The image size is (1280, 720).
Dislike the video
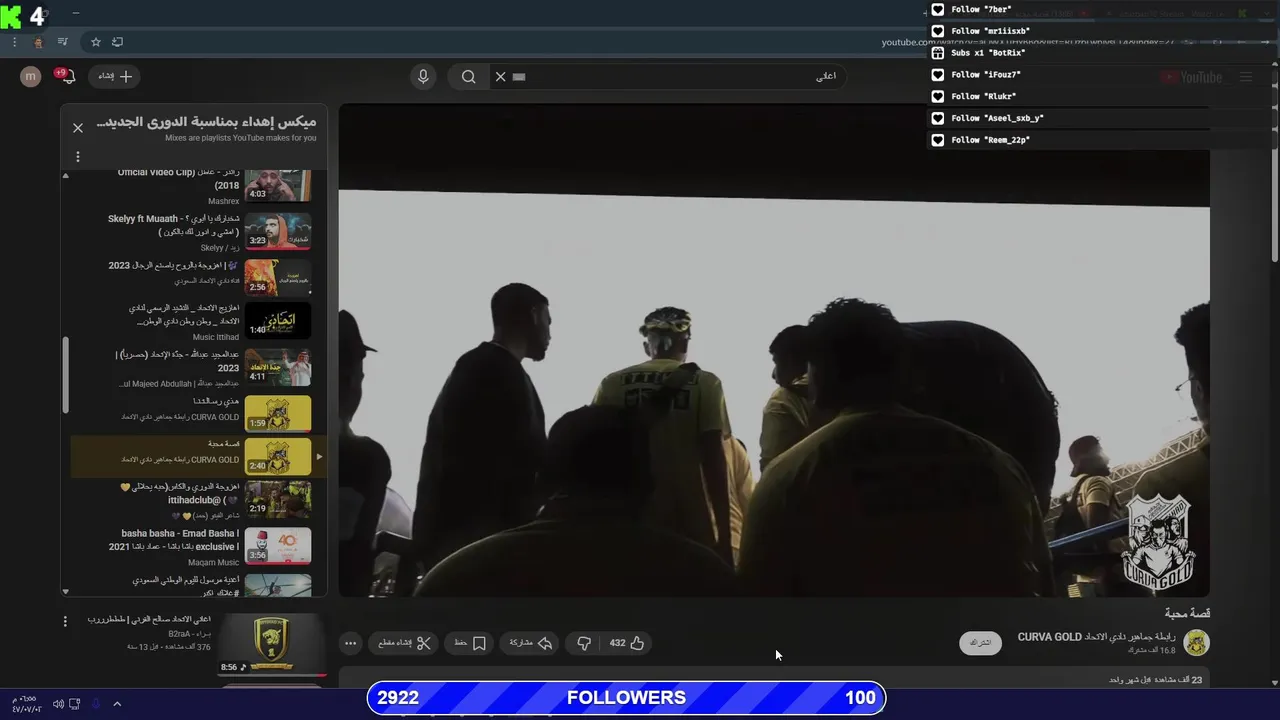pos(585,643)
